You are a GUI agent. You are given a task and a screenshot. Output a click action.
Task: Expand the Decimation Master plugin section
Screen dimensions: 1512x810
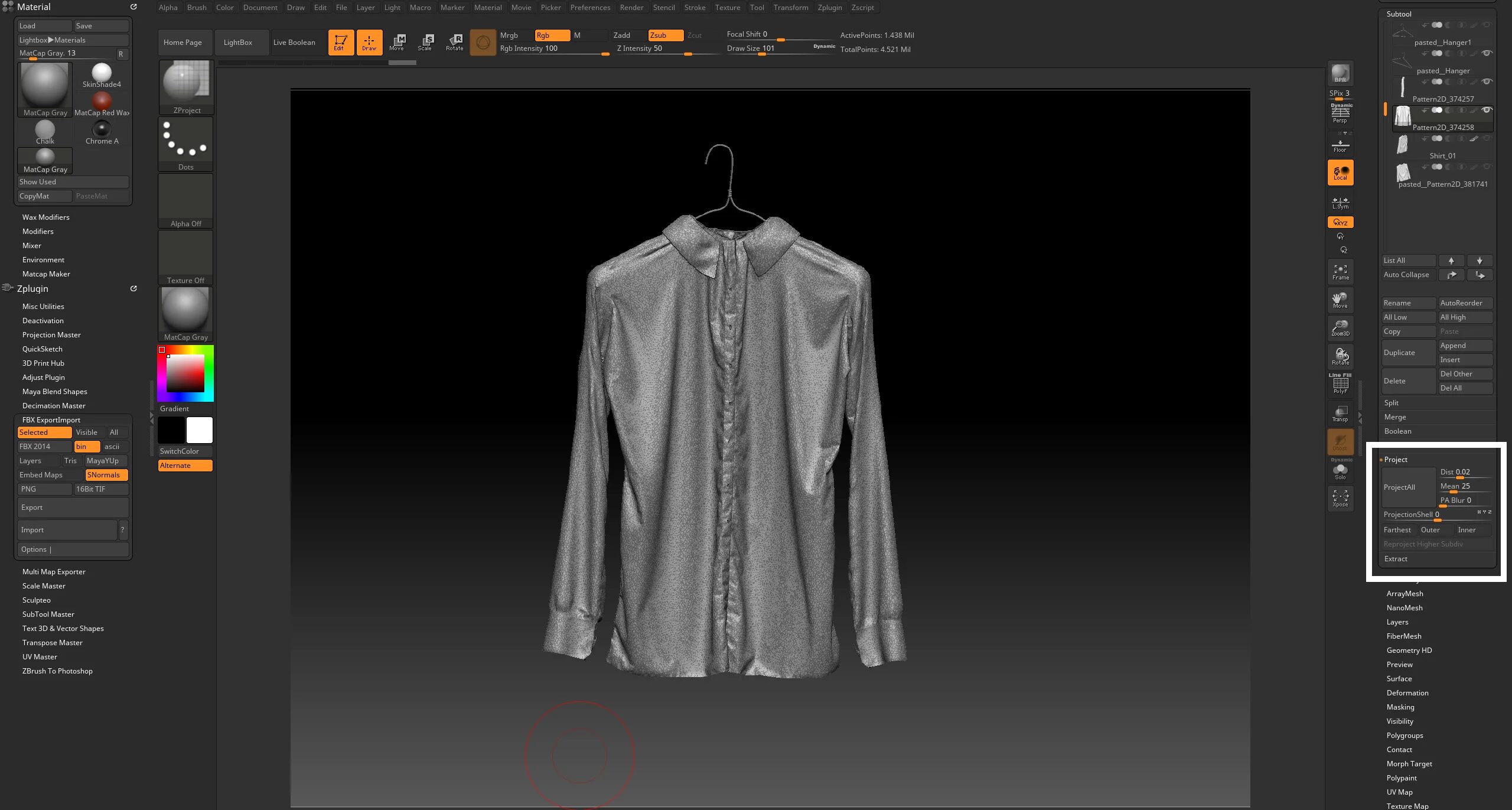click(x=54, y=406)
